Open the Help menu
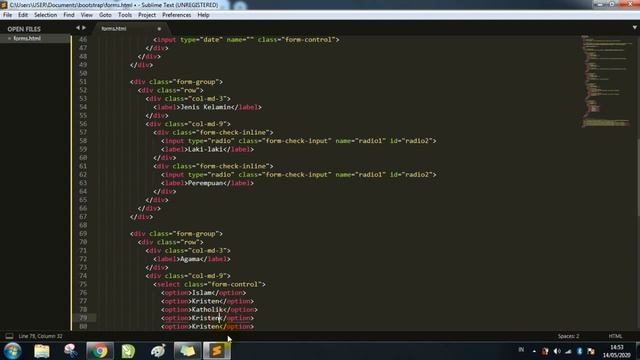The image size is (640, 360). click(203, 15)
